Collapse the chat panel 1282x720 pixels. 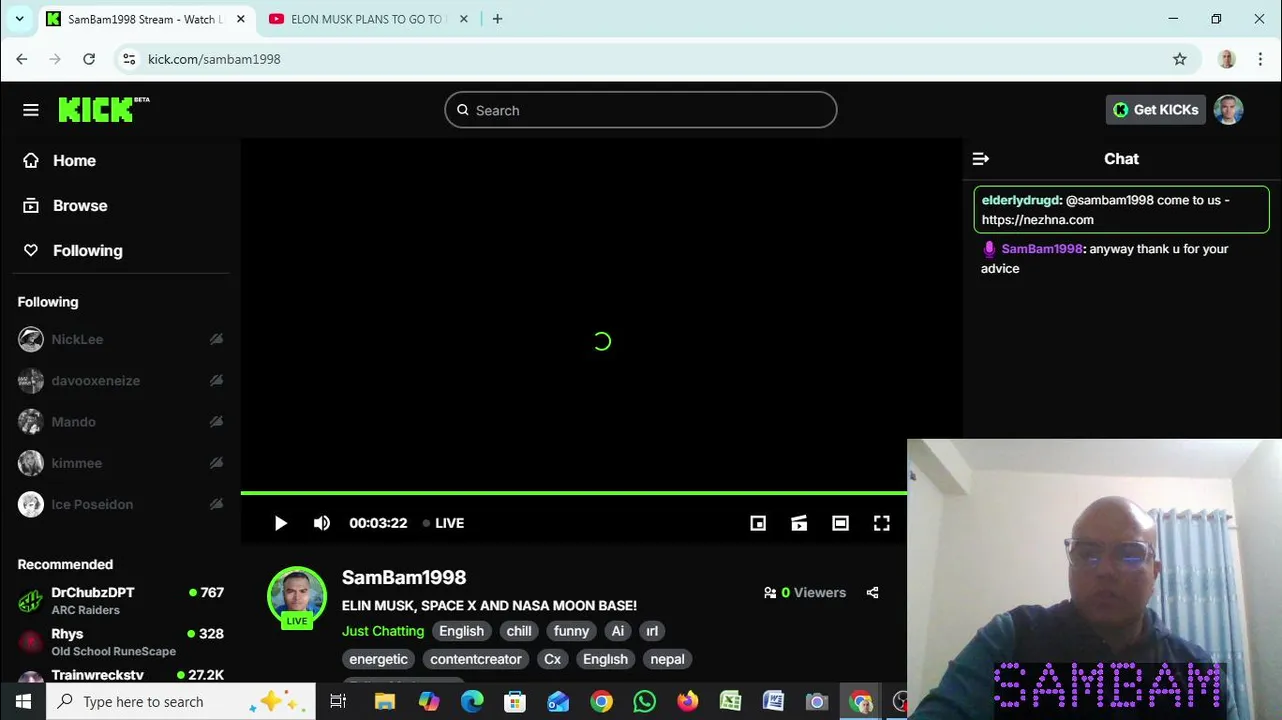point(981,159)
